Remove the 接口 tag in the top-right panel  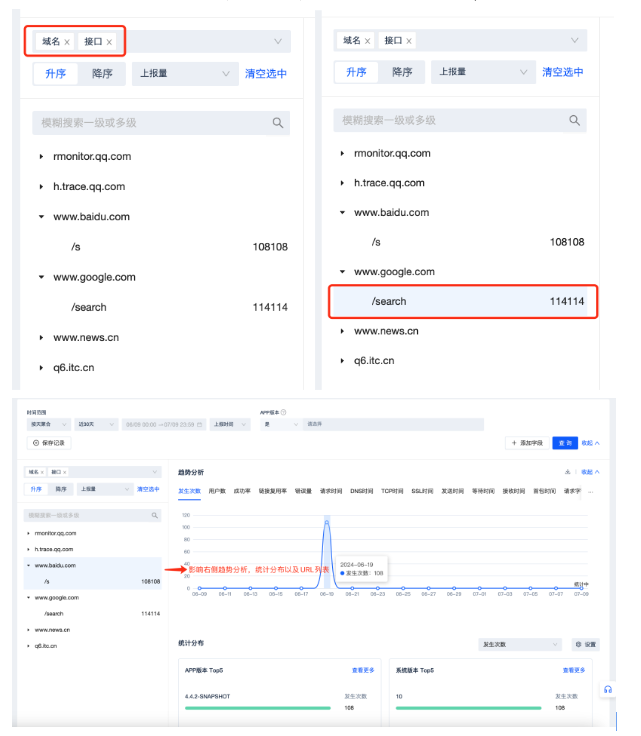(409, 41)
